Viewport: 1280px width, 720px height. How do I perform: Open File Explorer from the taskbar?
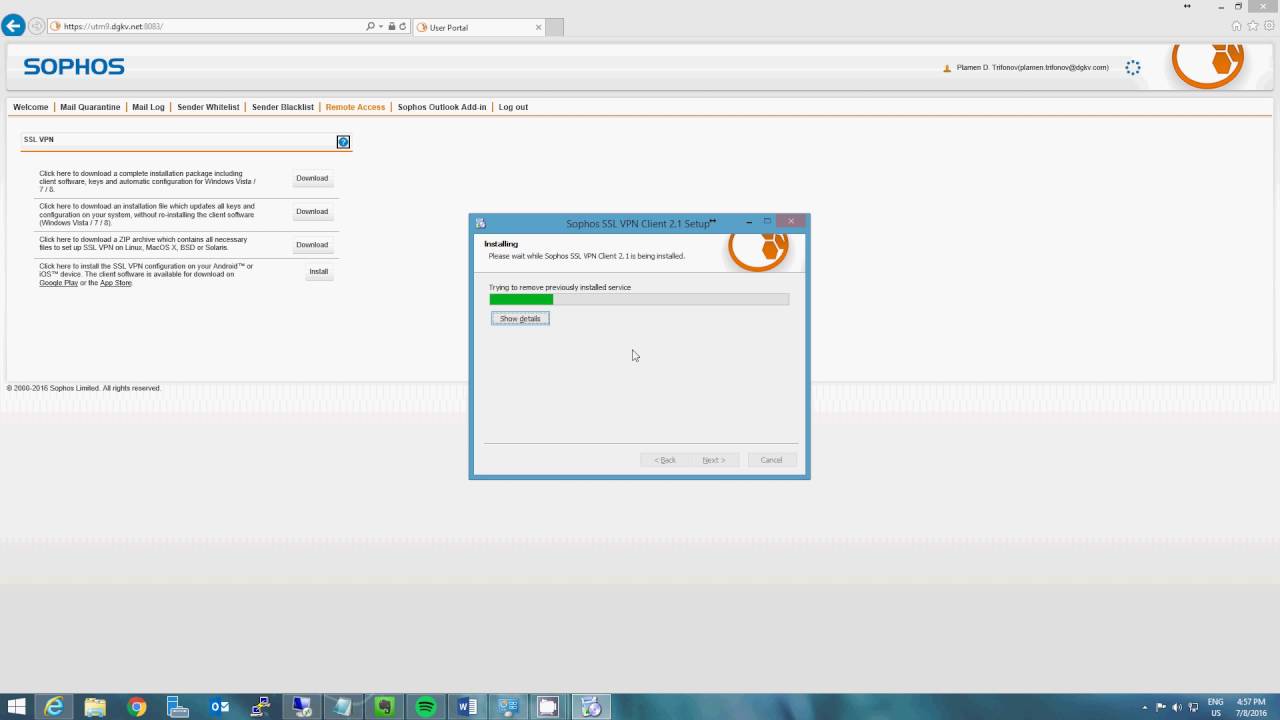[x=95, y=707]
